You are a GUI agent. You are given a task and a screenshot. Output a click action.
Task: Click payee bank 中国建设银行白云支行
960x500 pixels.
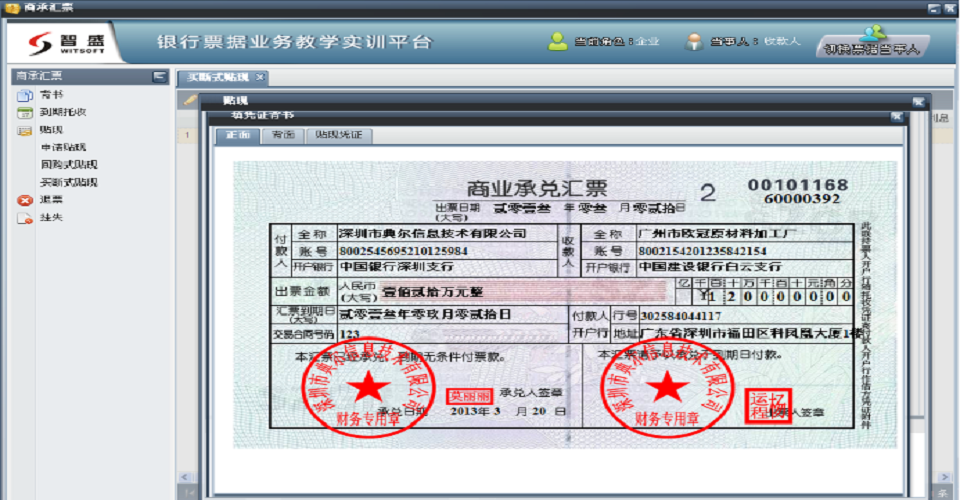tap(710, 267)
